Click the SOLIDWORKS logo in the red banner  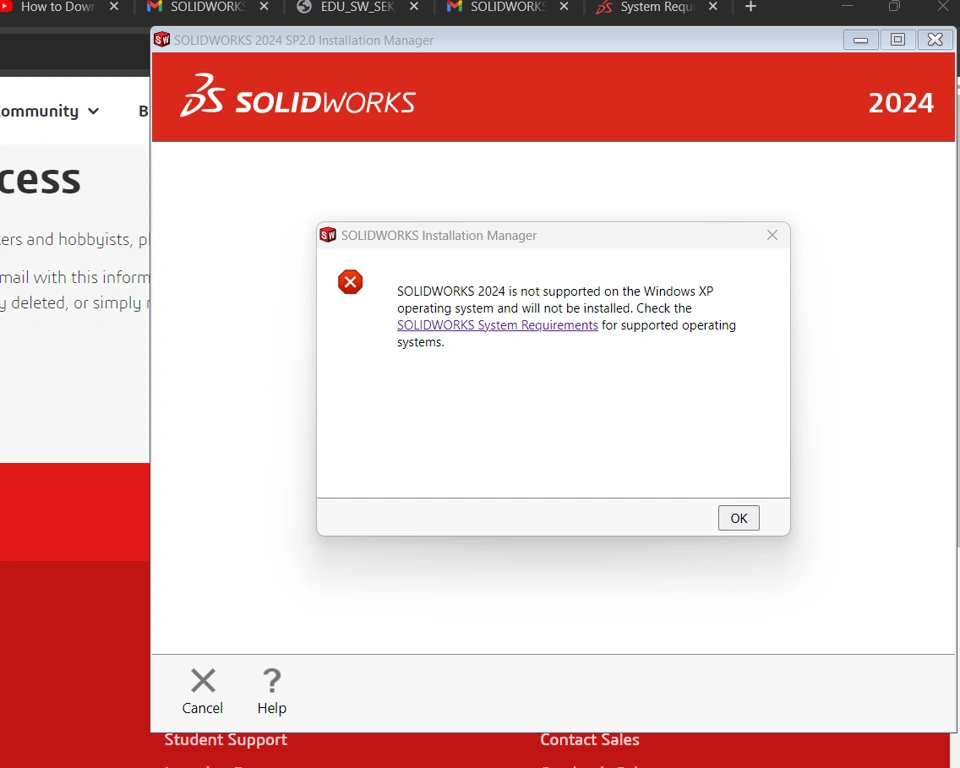coord(298,96)
